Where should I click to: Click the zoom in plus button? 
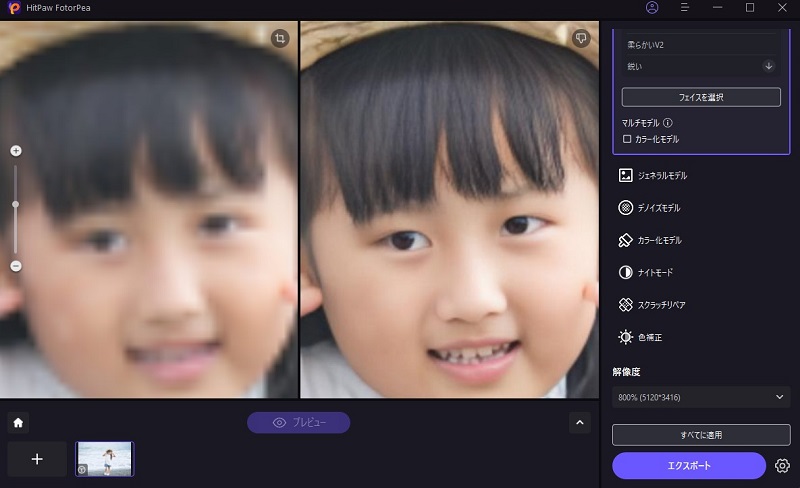coord(16,151)
